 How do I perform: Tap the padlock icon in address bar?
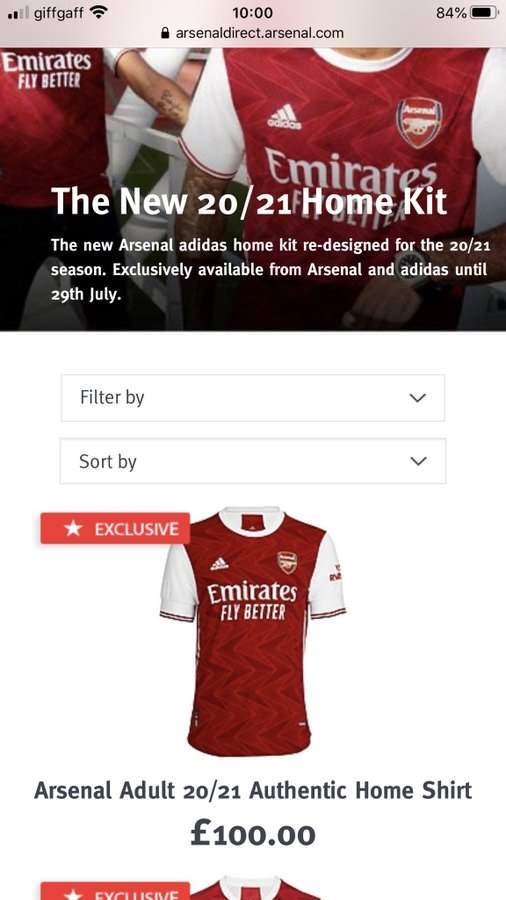[166, 33]
